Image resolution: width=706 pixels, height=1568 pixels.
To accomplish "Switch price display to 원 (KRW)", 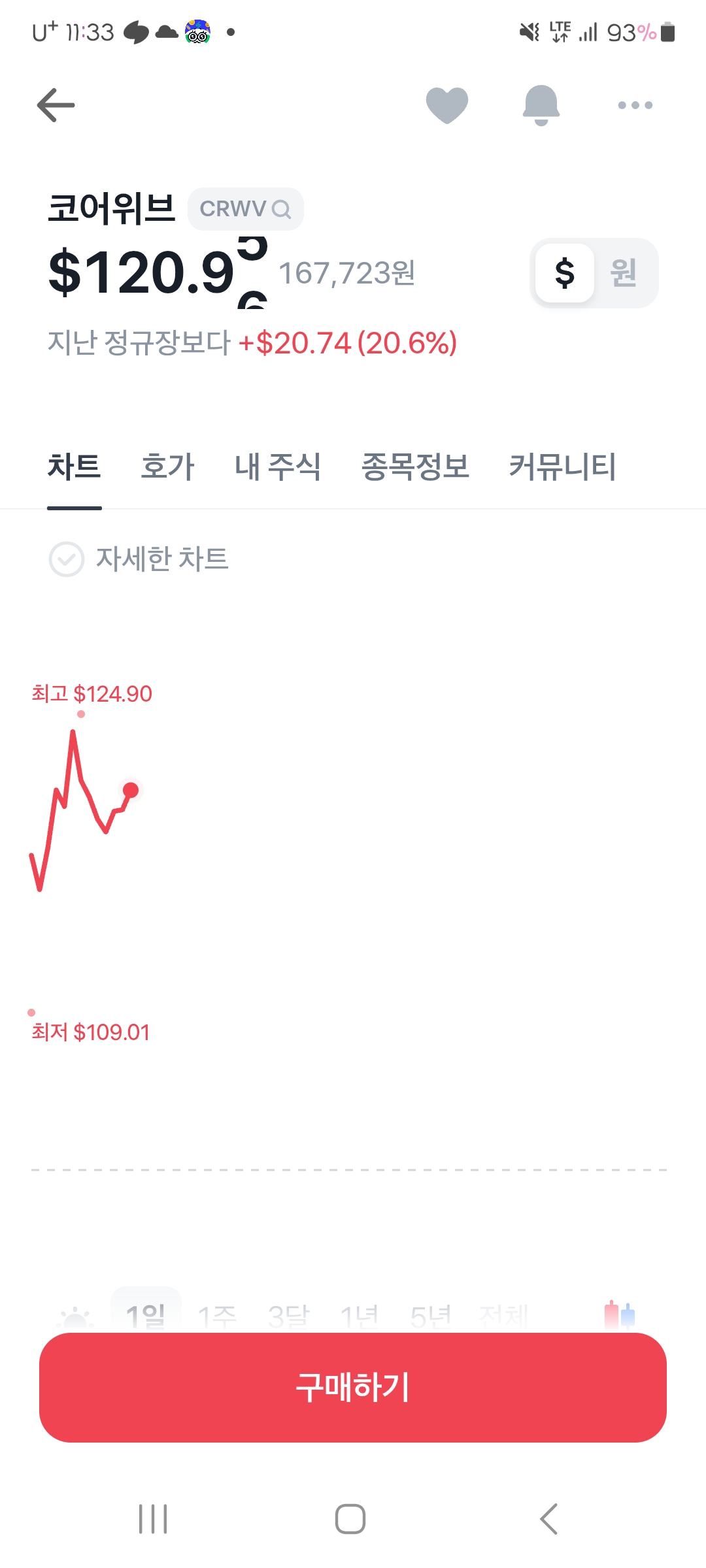I will coord(624,273).
